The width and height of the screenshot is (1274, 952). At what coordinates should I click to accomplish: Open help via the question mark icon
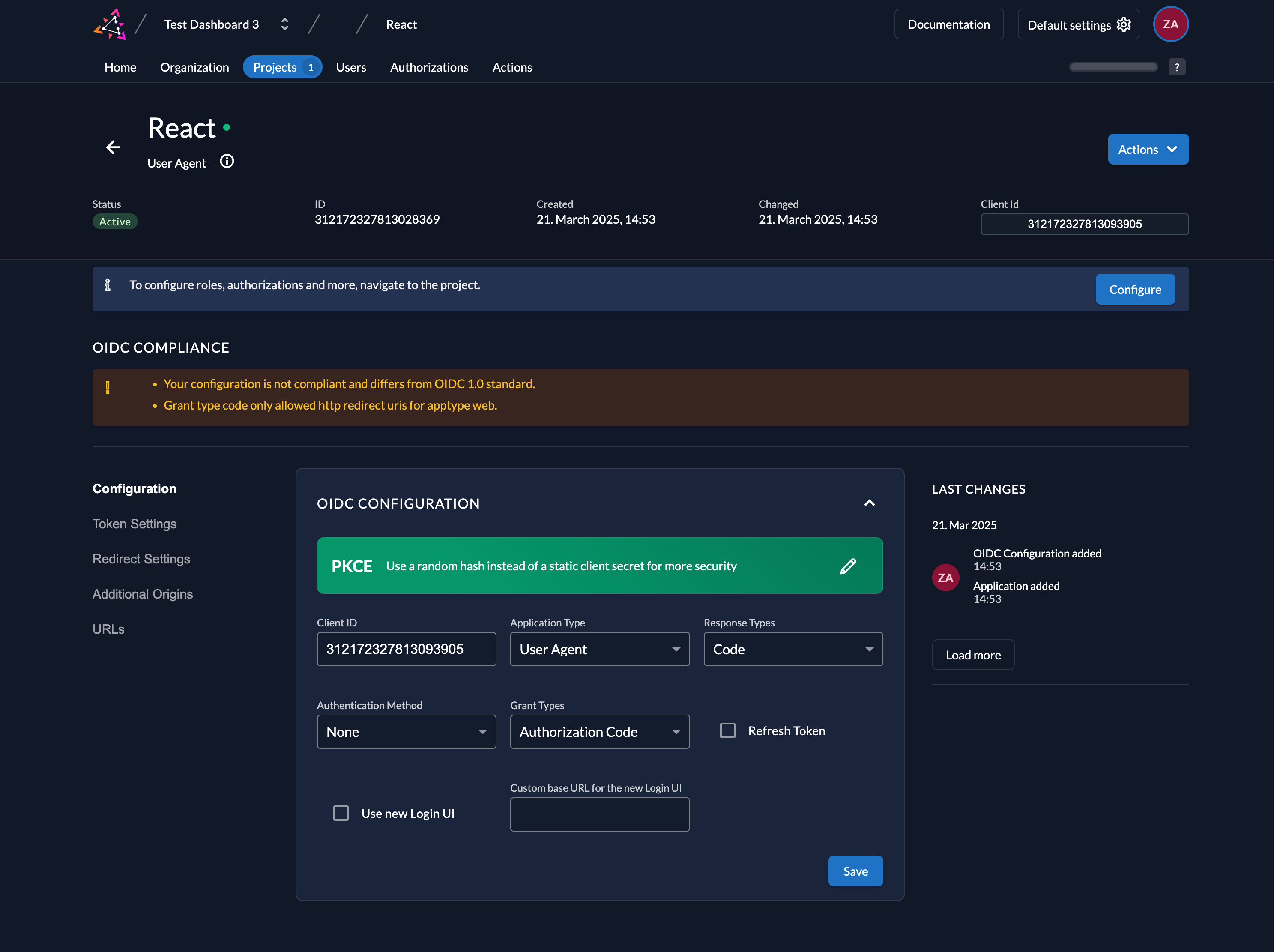[1177, 67]
